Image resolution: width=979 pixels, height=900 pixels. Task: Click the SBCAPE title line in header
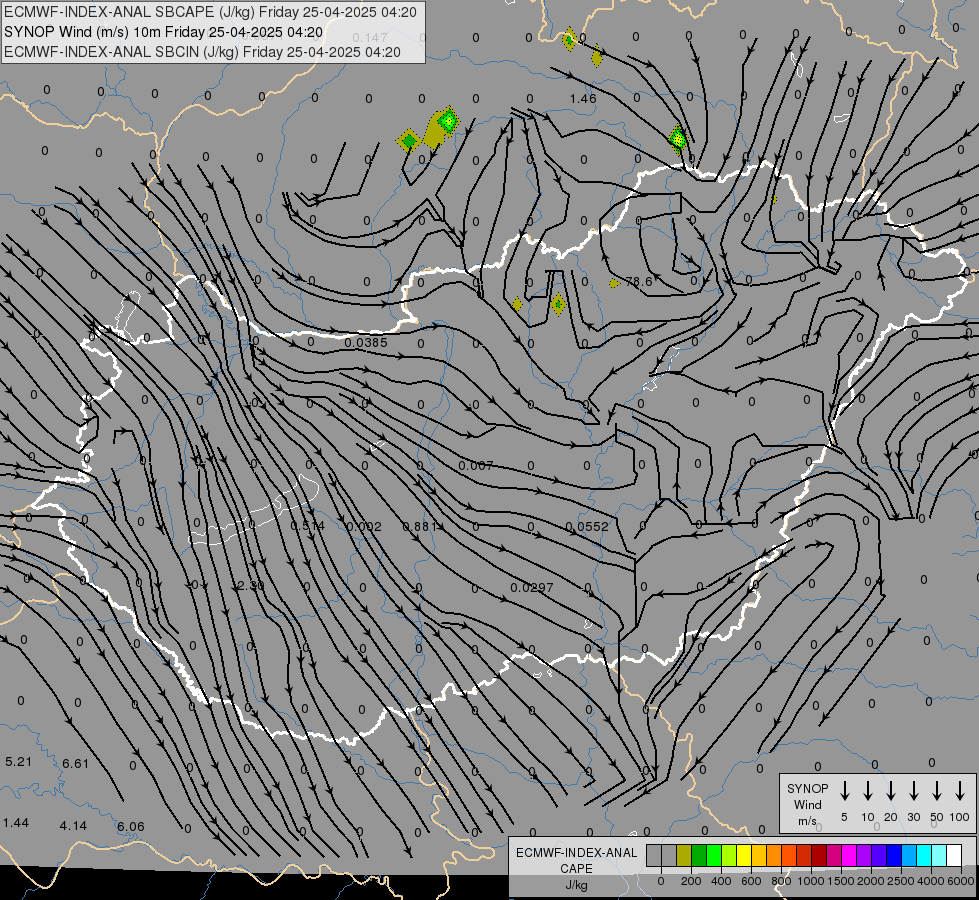210,12
